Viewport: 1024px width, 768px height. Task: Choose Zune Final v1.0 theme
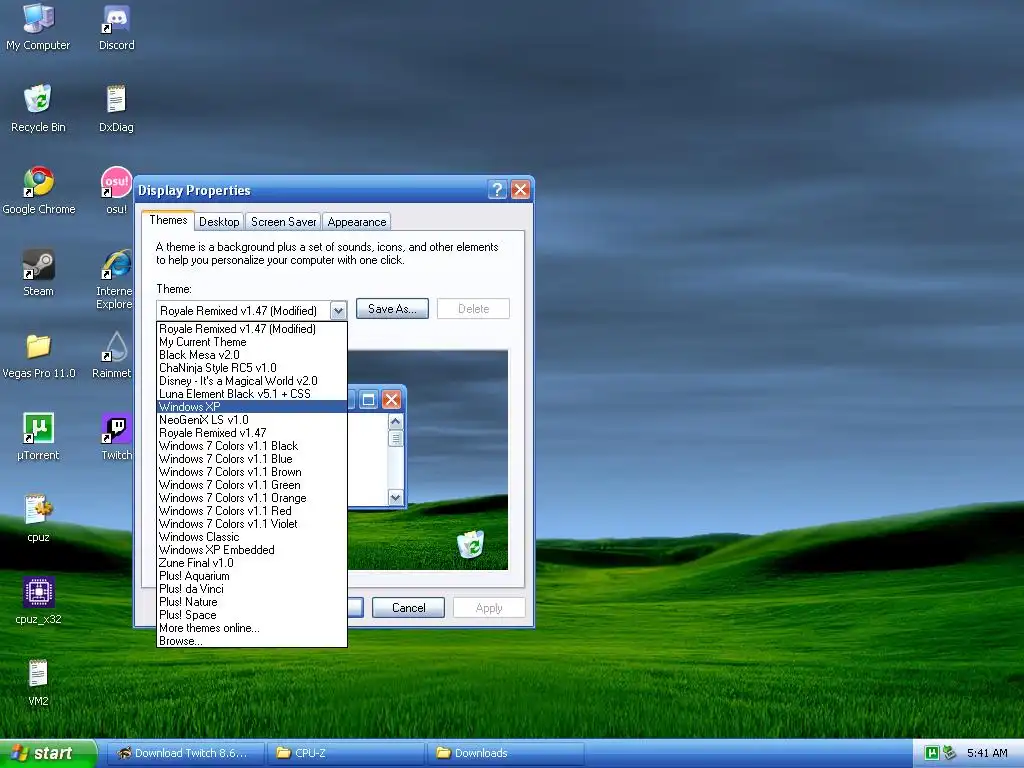click(251, 563)
